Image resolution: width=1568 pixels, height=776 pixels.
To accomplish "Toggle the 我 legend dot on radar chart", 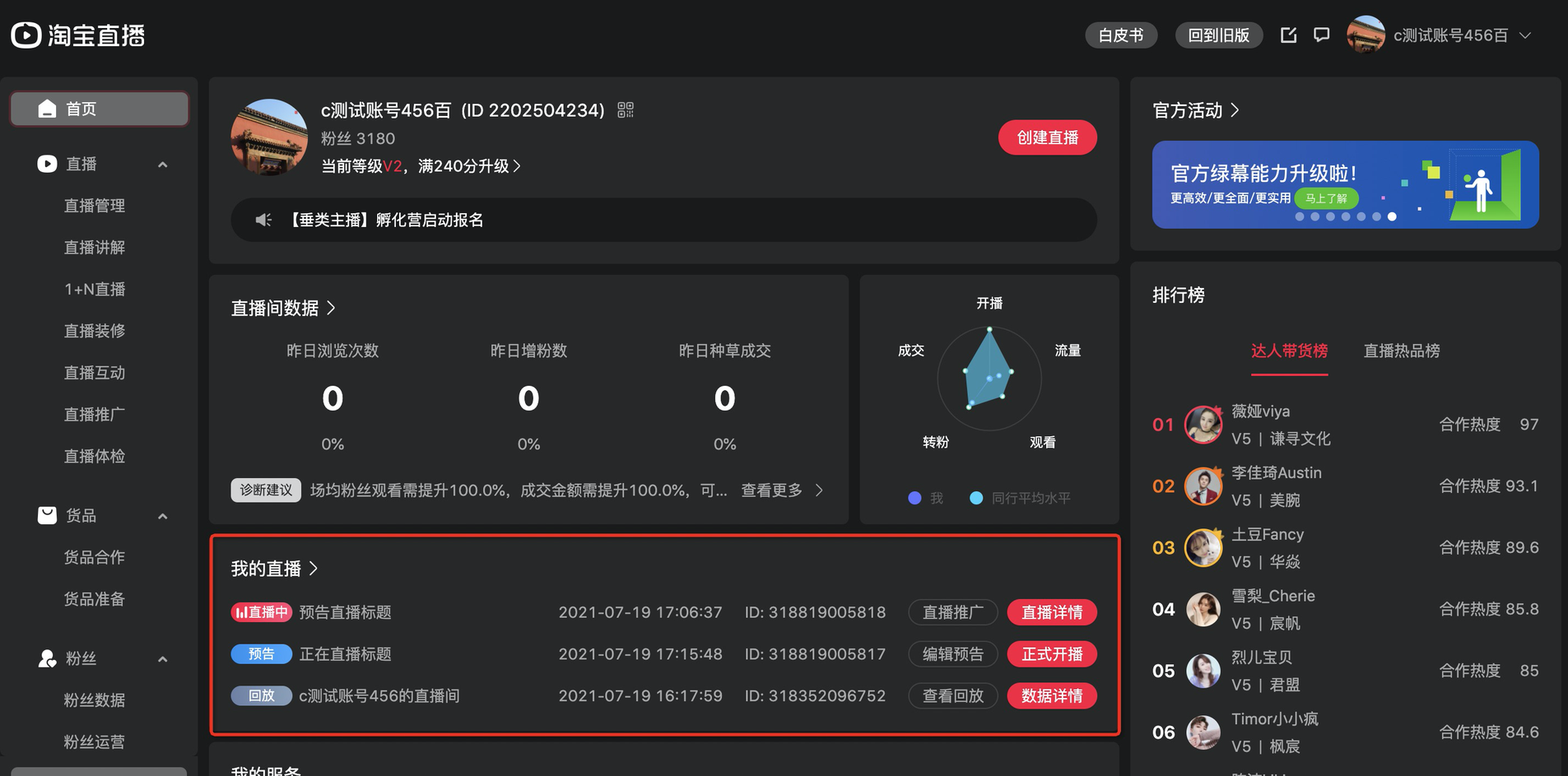I will (x=914, y=498).
